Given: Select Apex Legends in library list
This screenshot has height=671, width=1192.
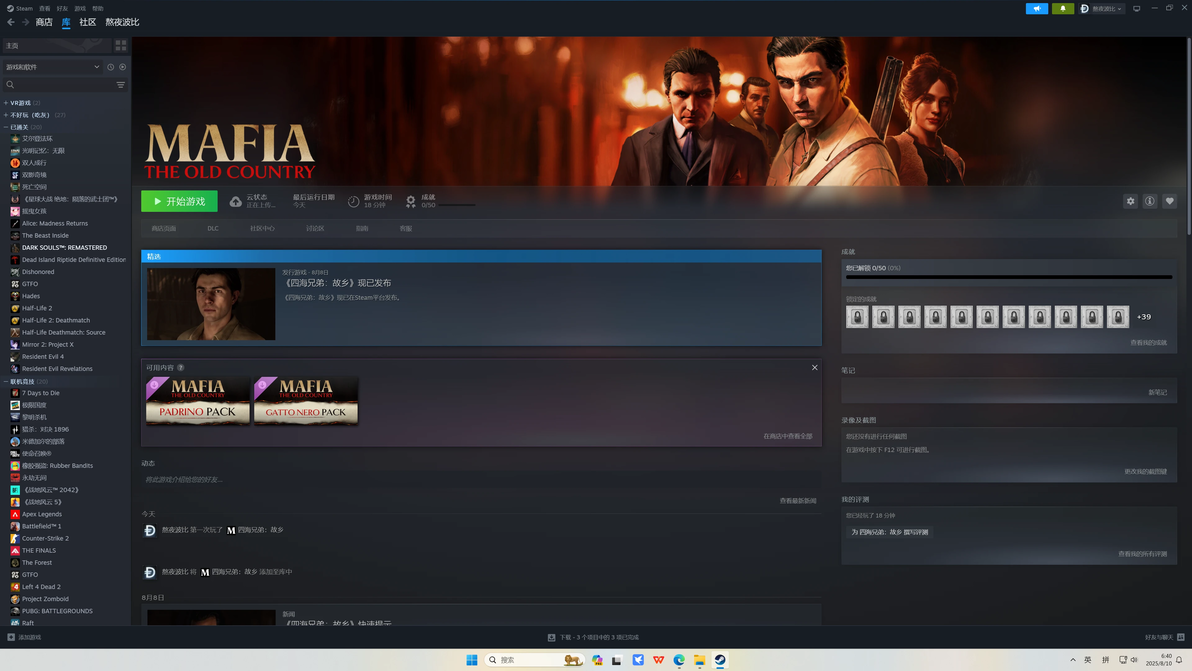Looking at the screenshot, I should point(42,514).
